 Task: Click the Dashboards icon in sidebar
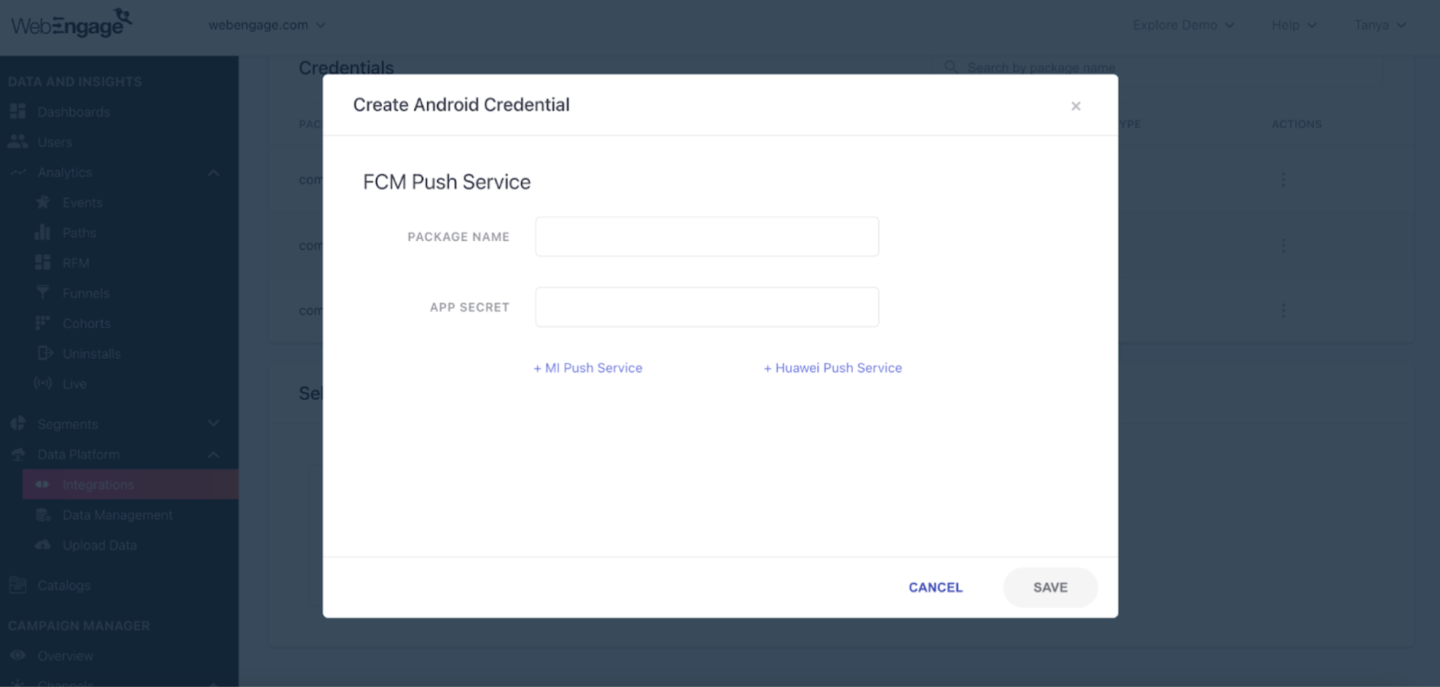tap(17, 112)
